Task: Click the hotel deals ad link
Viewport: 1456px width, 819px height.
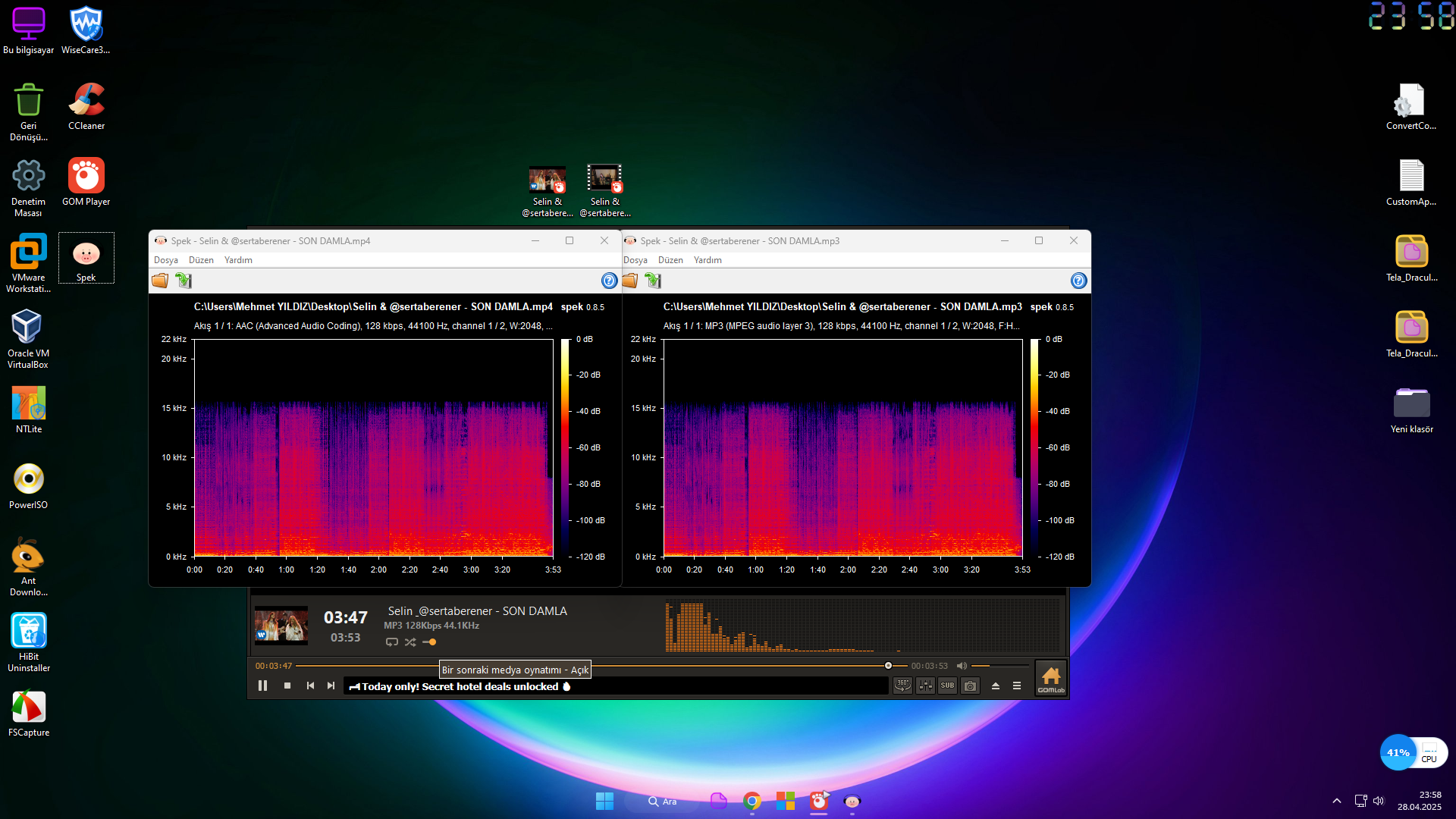Action: [460, 687]
